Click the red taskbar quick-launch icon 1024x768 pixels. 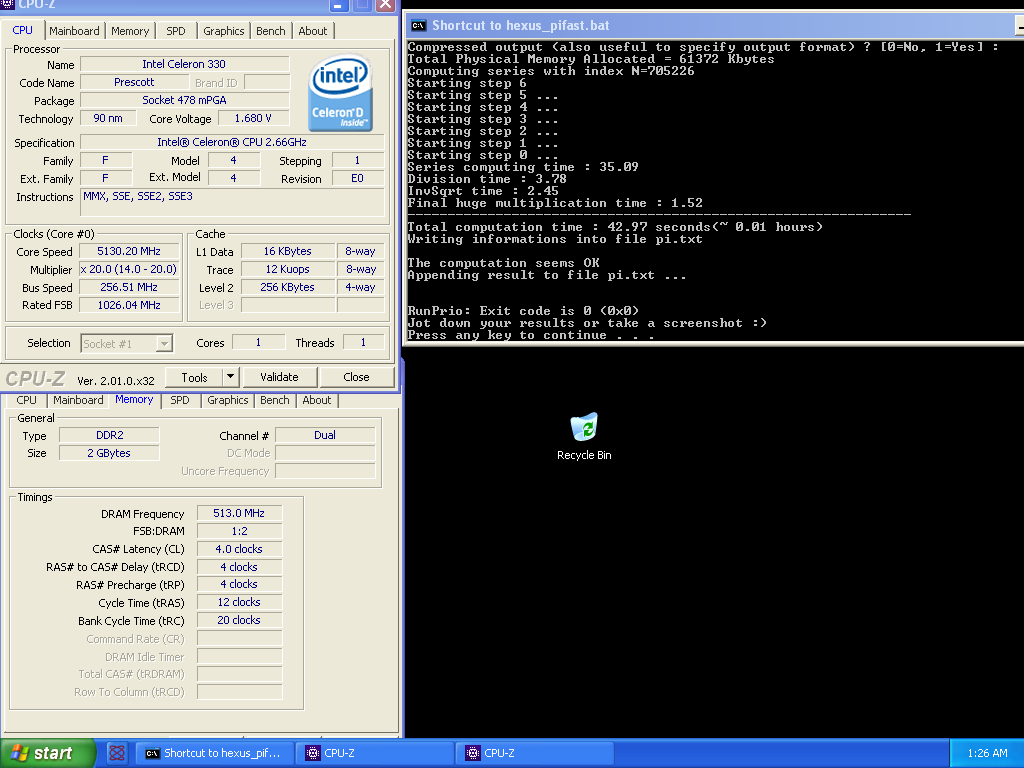tap(117, 753)
